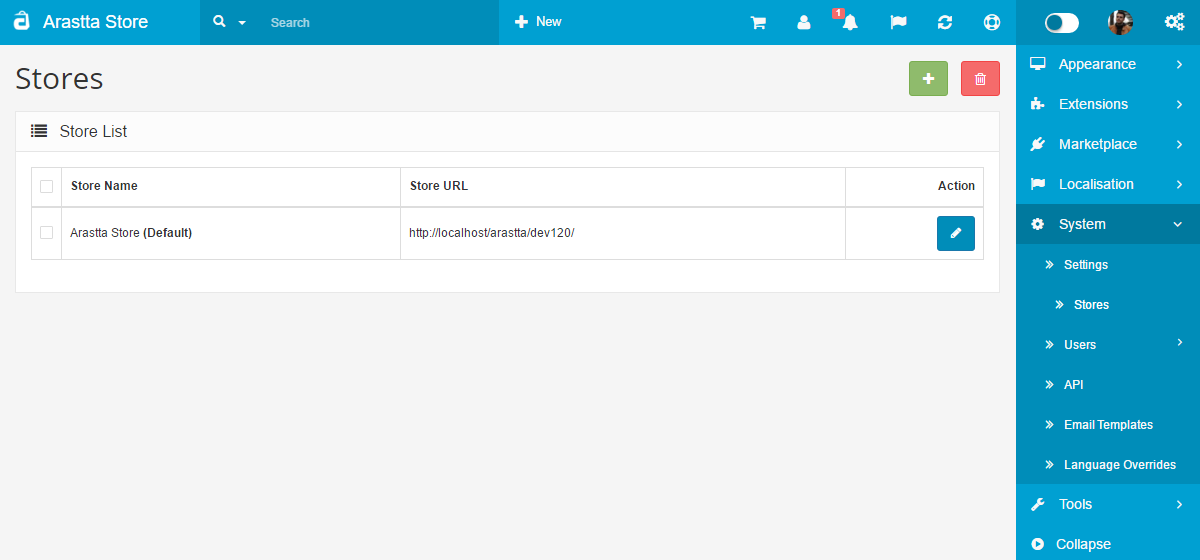Click the Stores page heading
The width and height of the screenshot is (1200, 560).
point(59,78)
